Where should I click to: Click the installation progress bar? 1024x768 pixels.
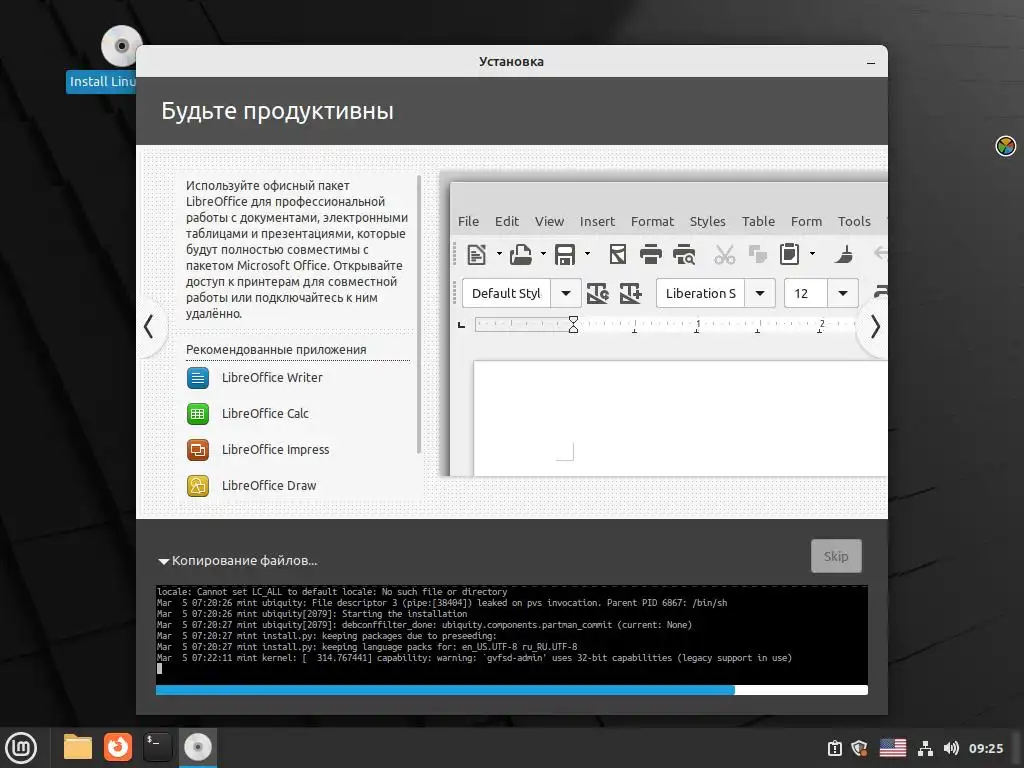pyautogui.click(x=512, y=690)
